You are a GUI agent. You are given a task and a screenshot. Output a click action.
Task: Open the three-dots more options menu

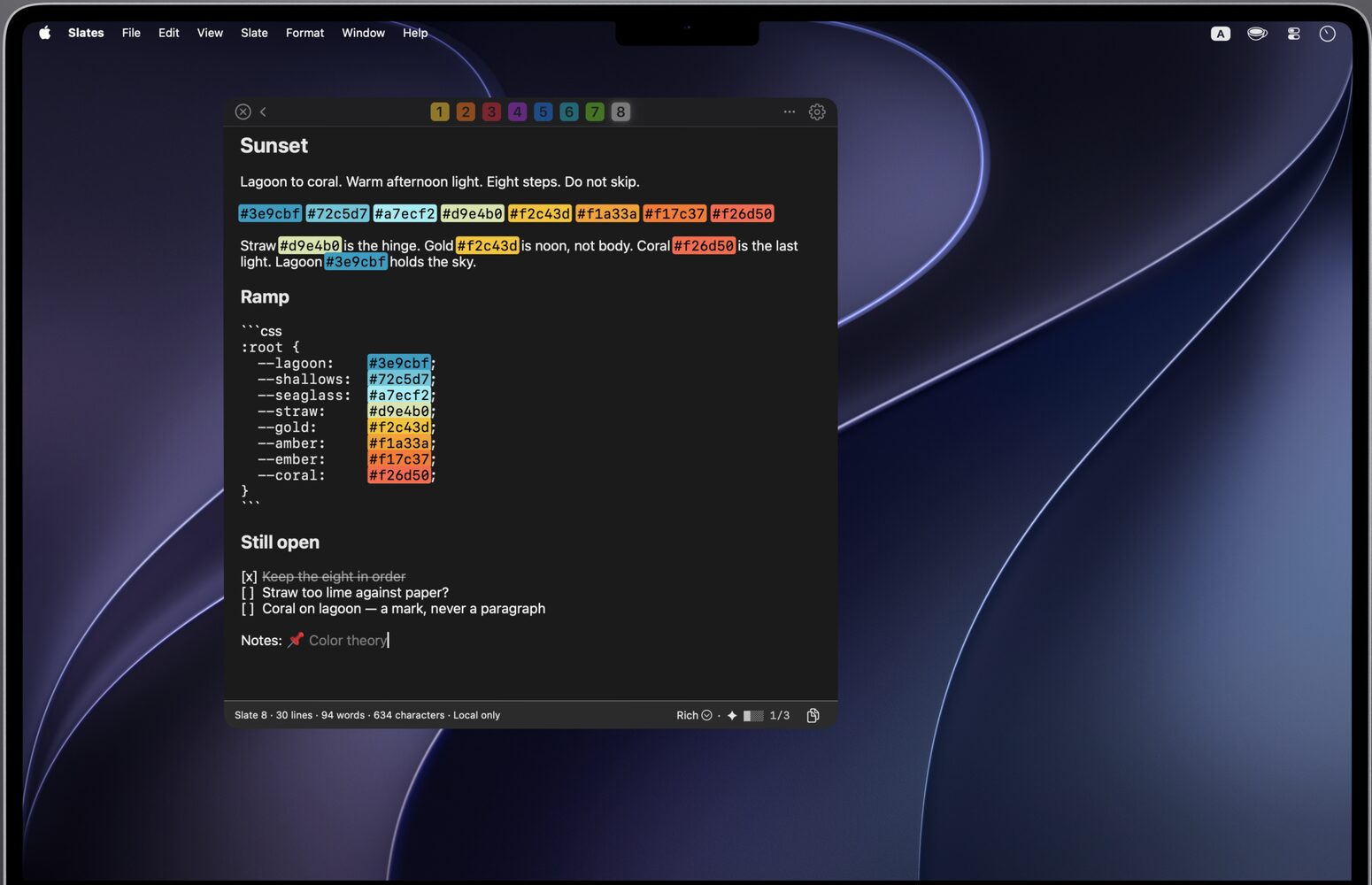[x=790, y=112]
